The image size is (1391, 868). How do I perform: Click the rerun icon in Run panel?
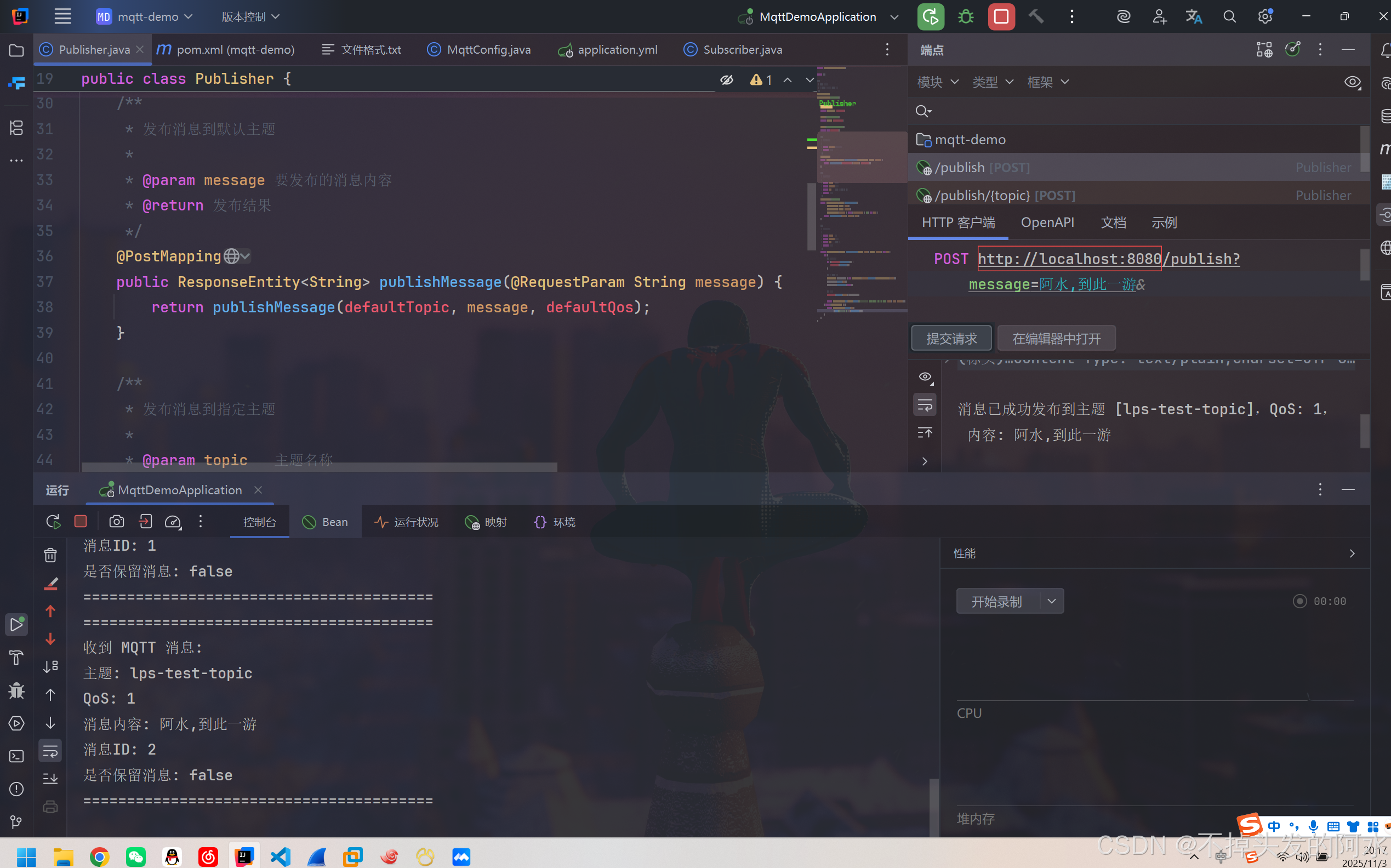tap(53, 521)
